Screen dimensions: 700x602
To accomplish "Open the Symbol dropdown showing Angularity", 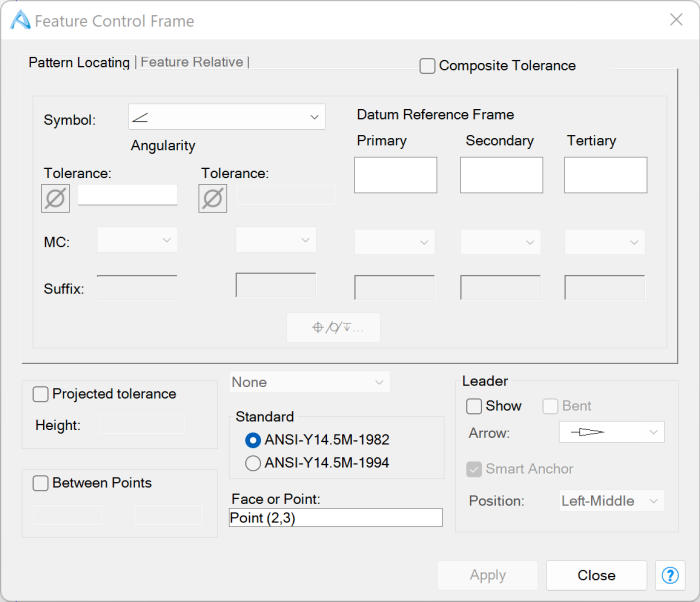I will click(227, 117).
